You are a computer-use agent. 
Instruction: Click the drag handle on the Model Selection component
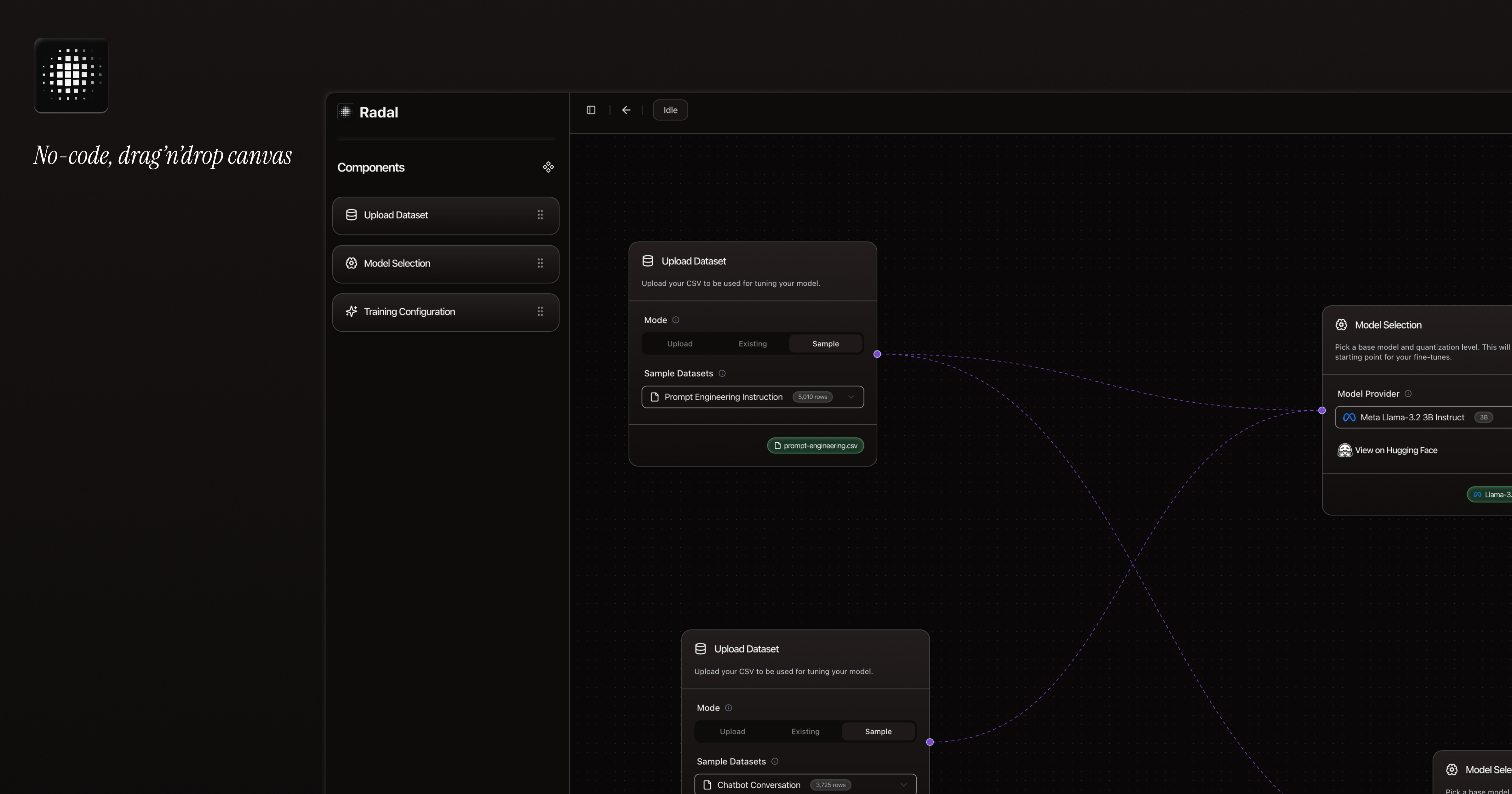[540, 263]
